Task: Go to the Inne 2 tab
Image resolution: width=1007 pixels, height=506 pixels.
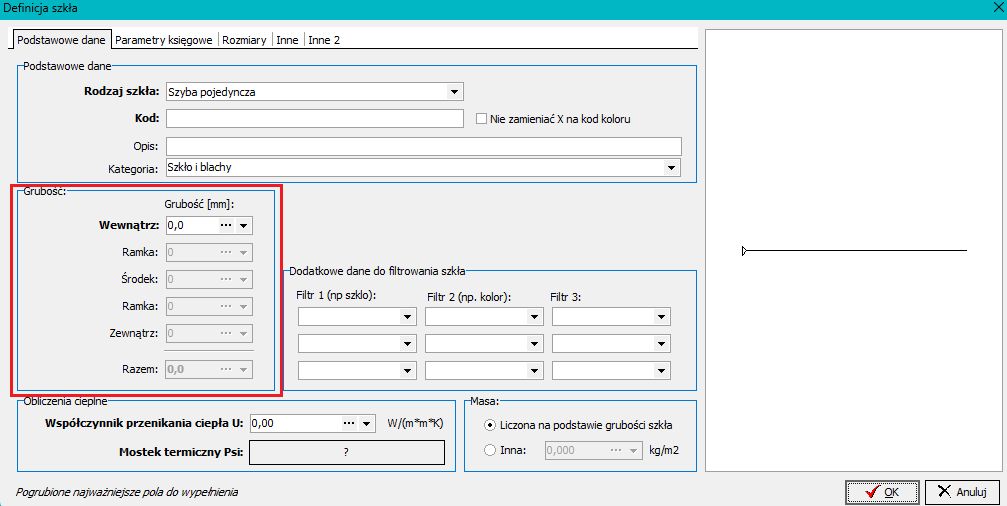Action: point(324,40)
